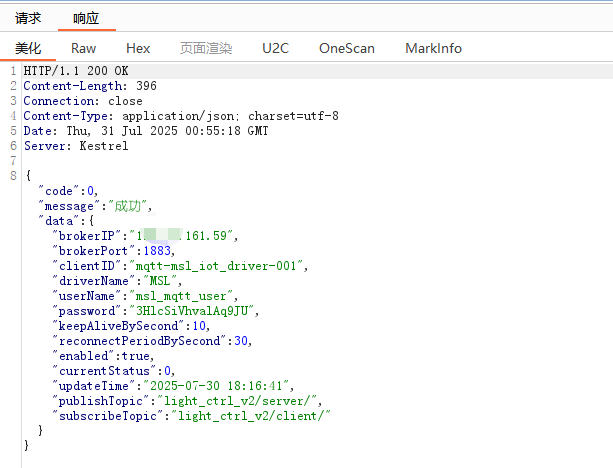
Task: Click the close header value
Action: point(125,101)
